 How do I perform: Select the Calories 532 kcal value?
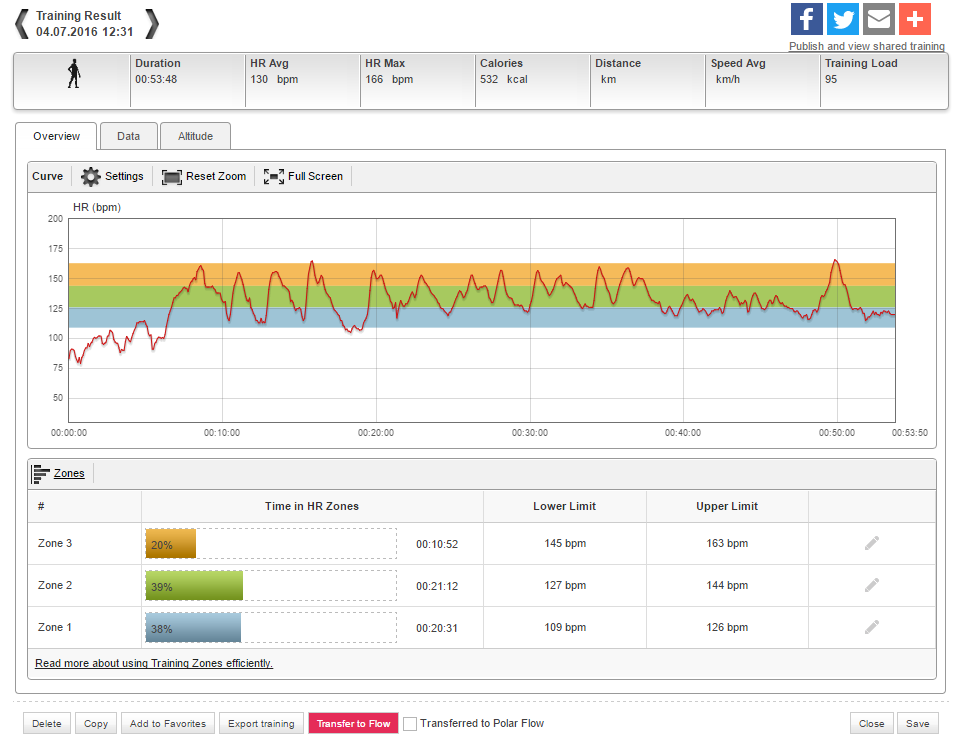[504, 79]
